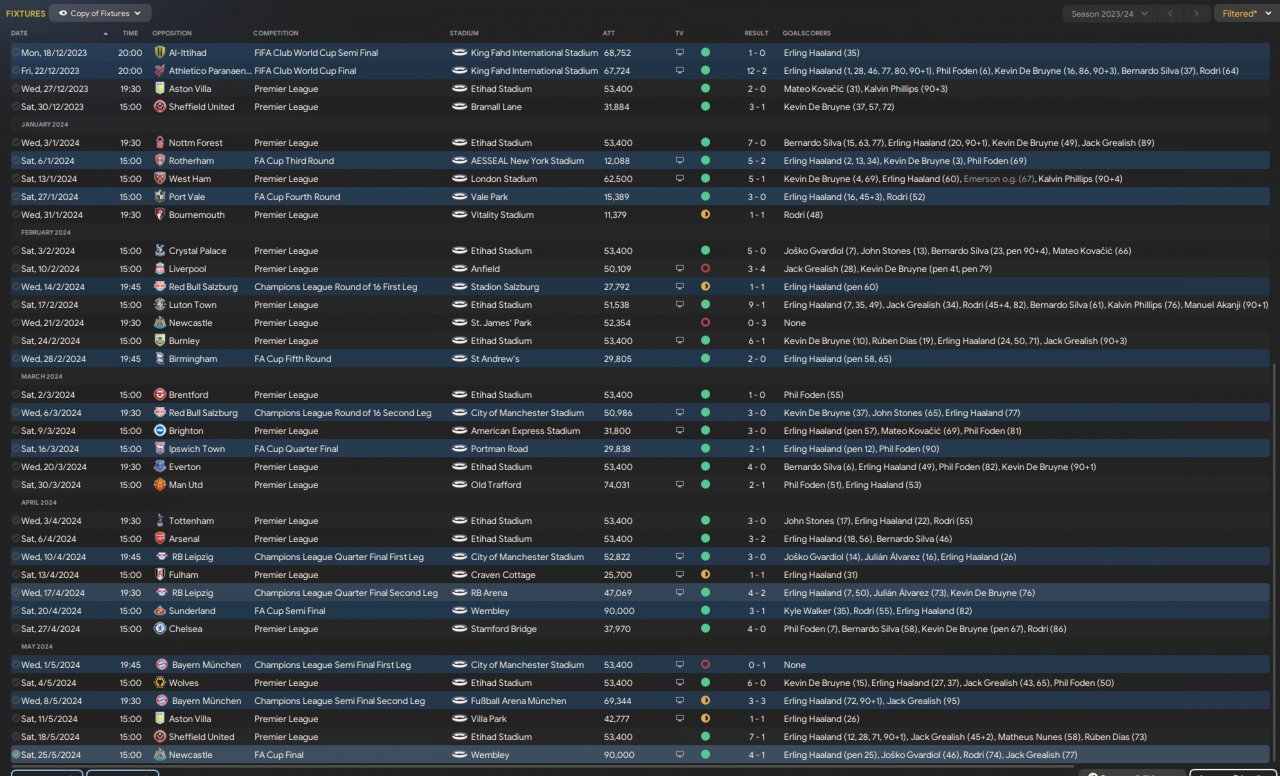Click the Bournemouth club badge
The image size is (1280, 776).
tap(160, 214)
